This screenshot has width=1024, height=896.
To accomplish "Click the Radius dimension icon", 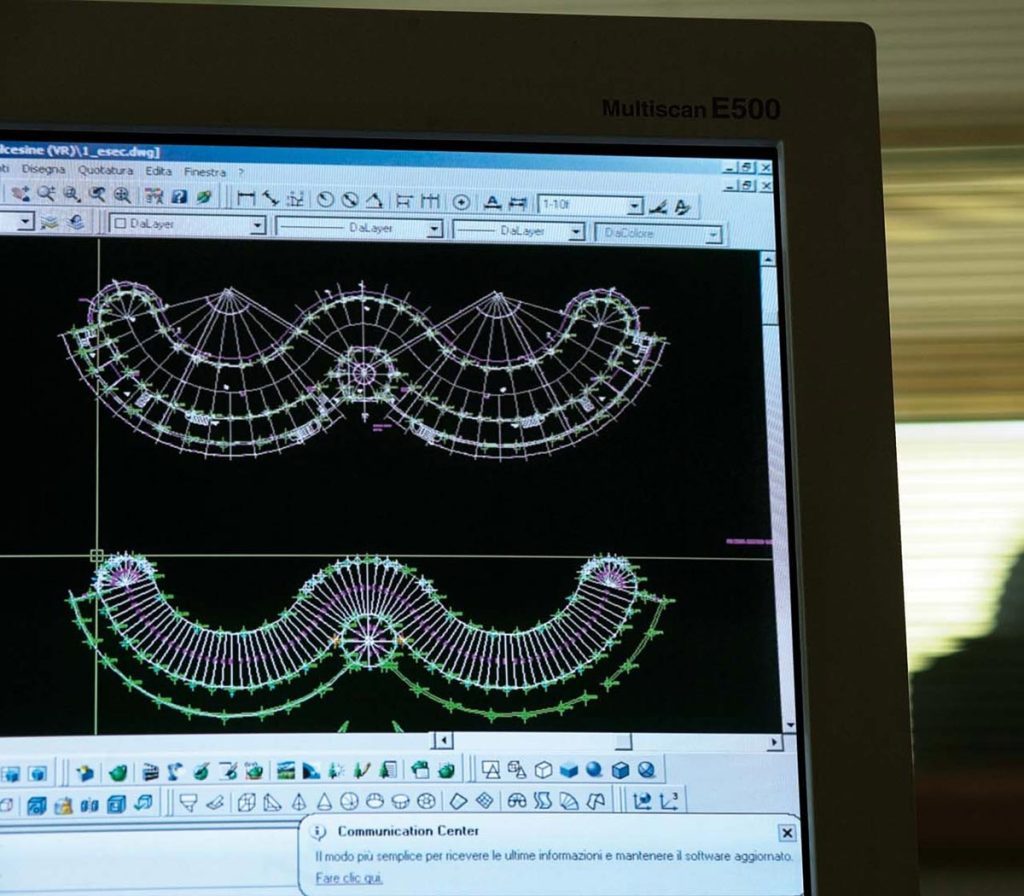I will coord(325,200).
